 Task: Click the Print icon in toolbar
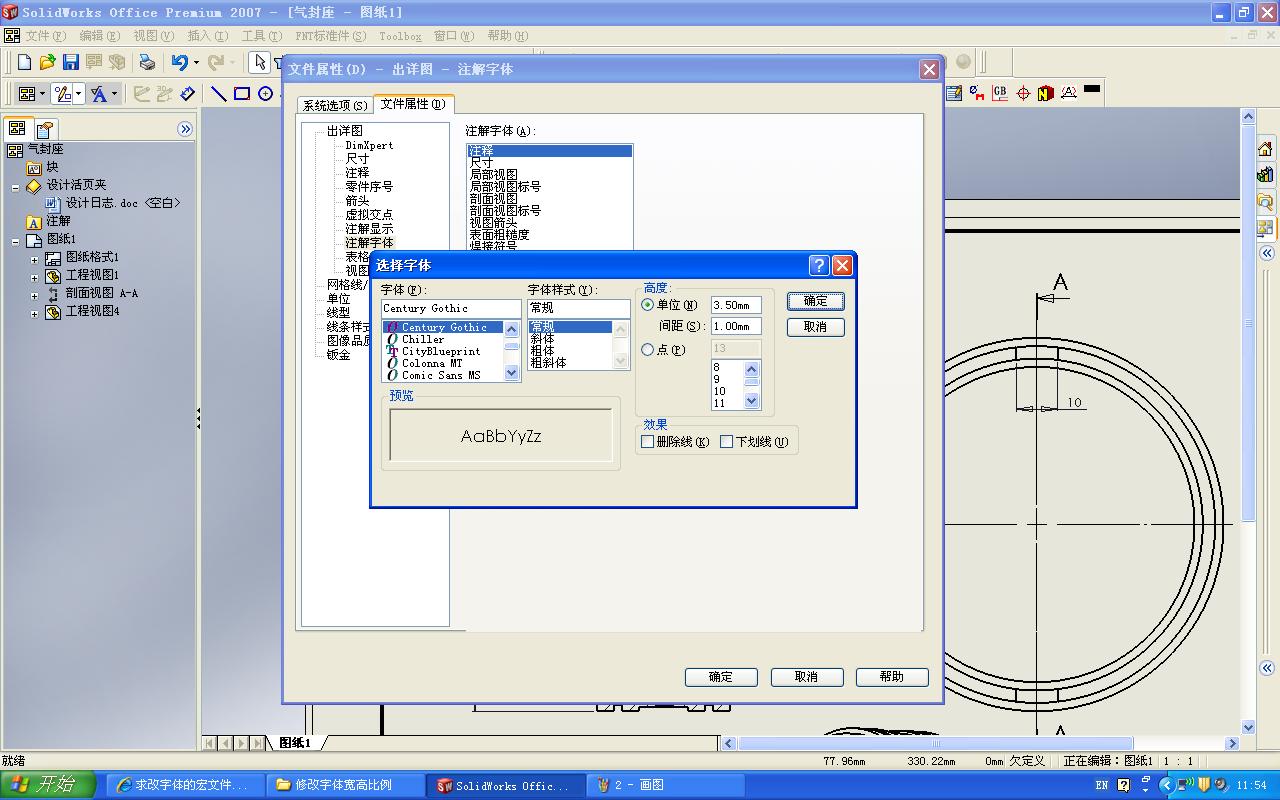click(147, 63)
